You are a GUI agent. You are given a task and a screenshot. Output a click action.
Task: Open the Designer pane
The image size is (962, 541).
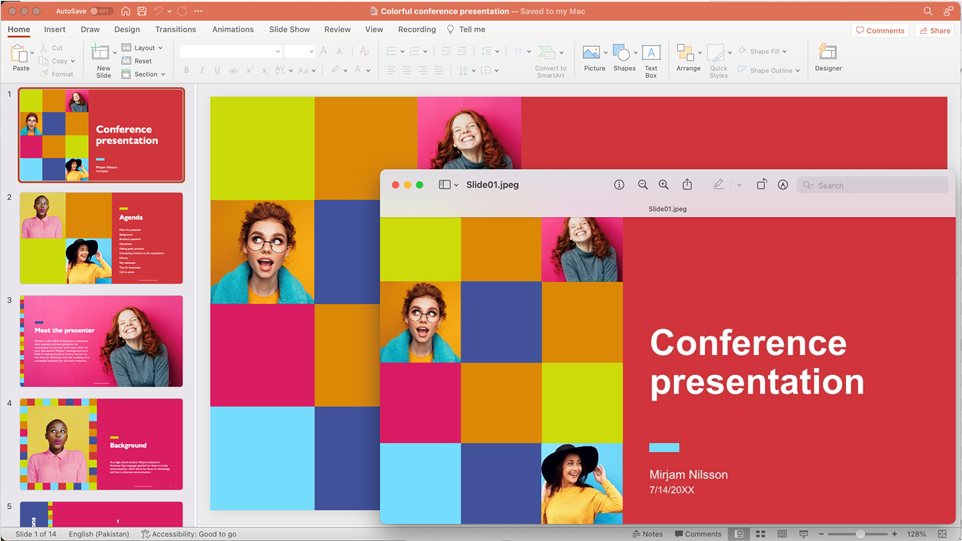(x=827, y=56)
